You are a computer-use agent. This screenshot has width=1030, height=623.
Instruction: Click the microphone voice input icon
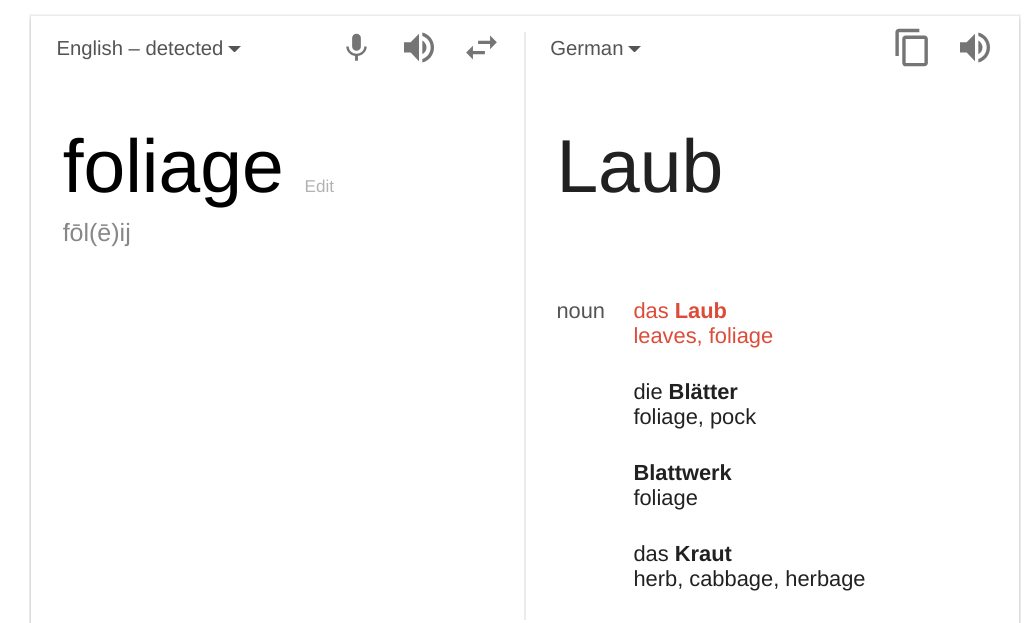pos(356,47)
